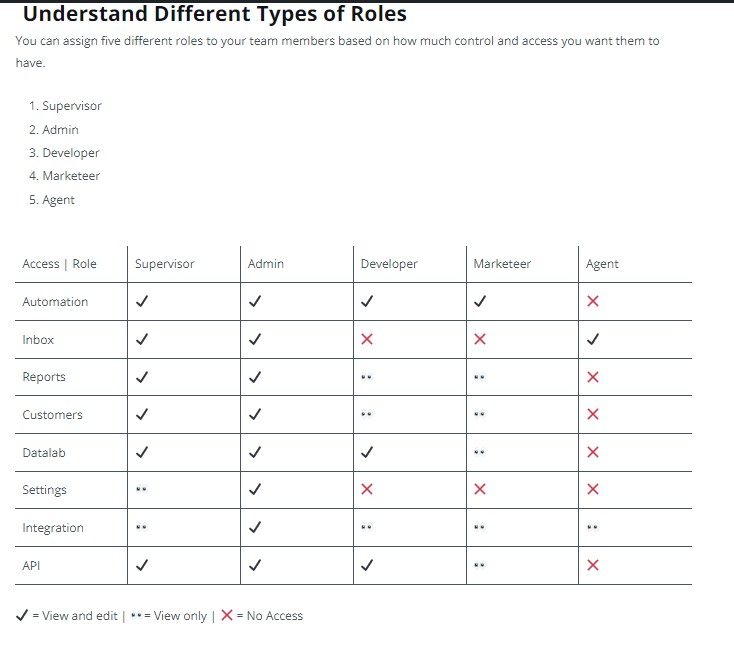Click the Supervisor item in the numbered list
This screenshot has height=652, width=734.
pos(71,106)
